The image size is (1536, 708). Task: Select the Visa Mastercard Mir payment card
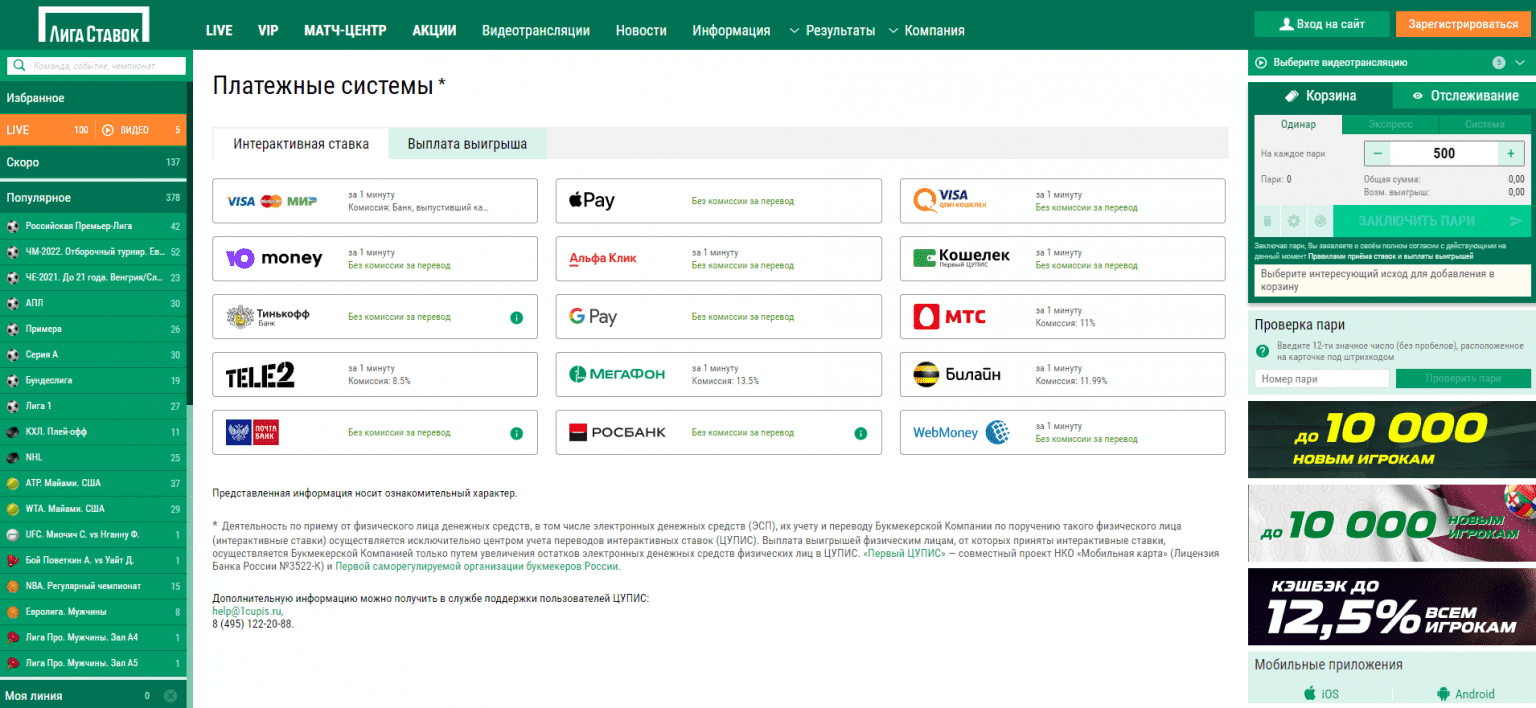tap(375, 201)
